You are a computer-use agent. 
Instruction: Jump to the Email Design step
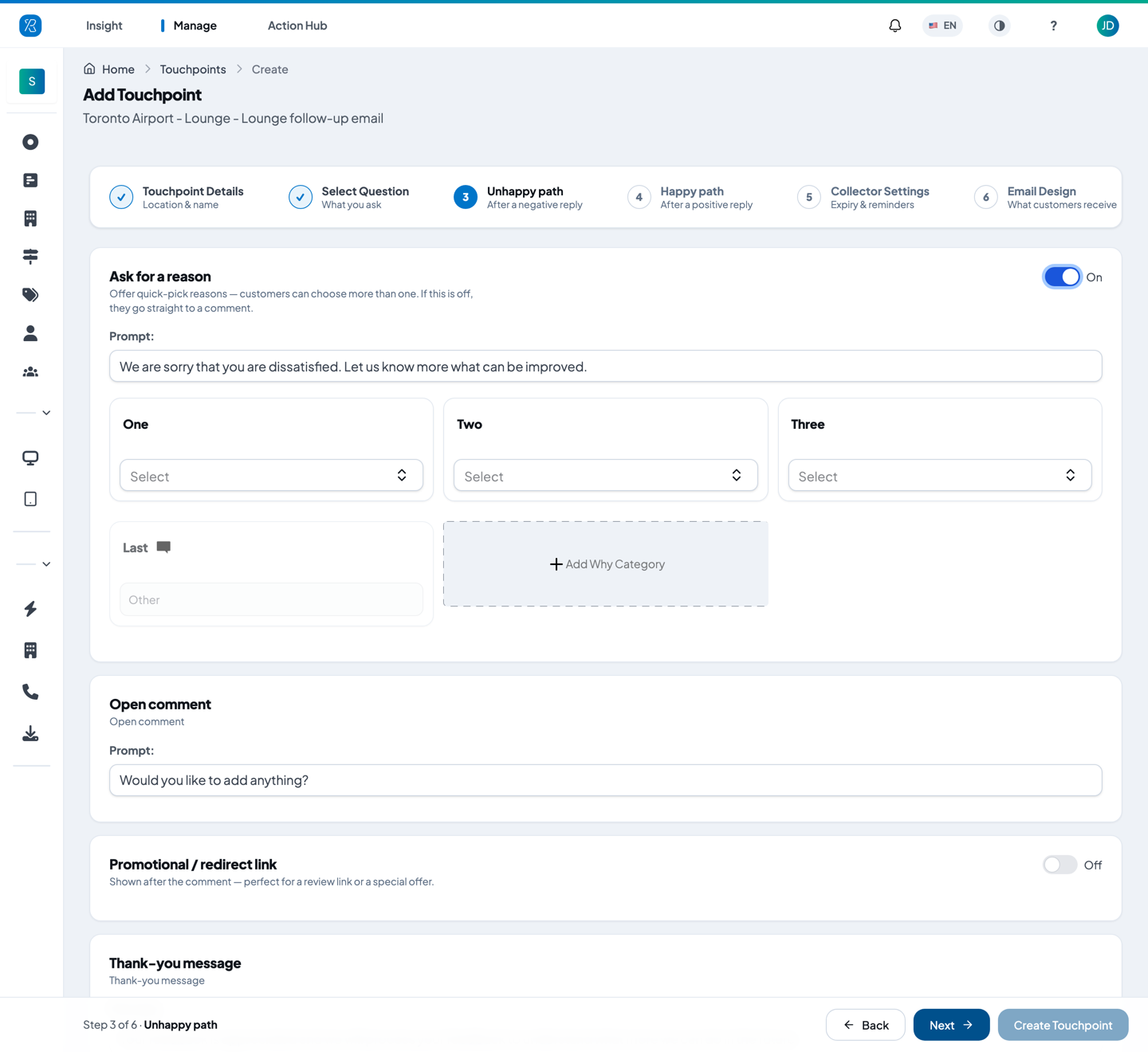(1045, 197)
